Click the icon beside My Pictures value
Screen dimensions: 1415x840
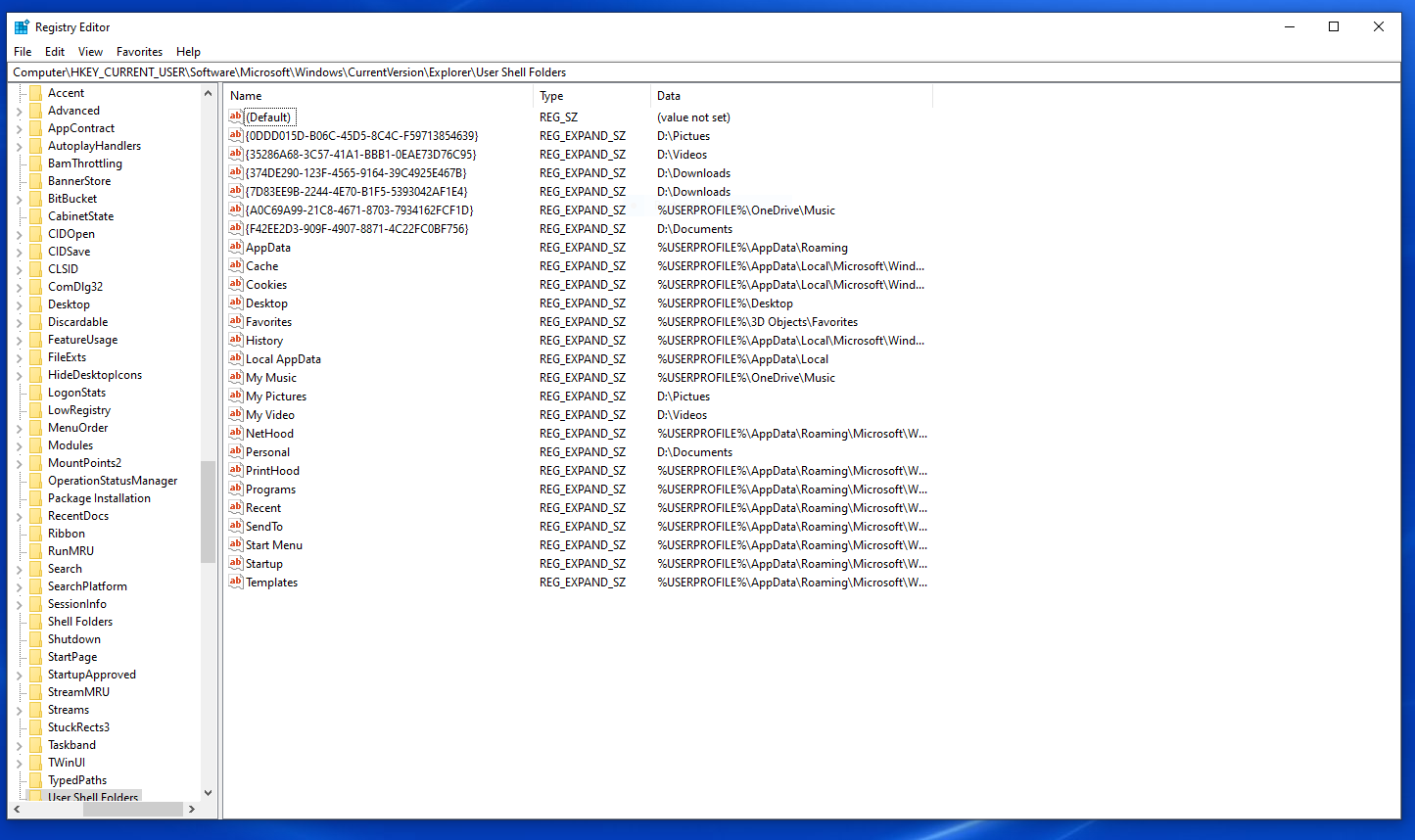(235, 396)
